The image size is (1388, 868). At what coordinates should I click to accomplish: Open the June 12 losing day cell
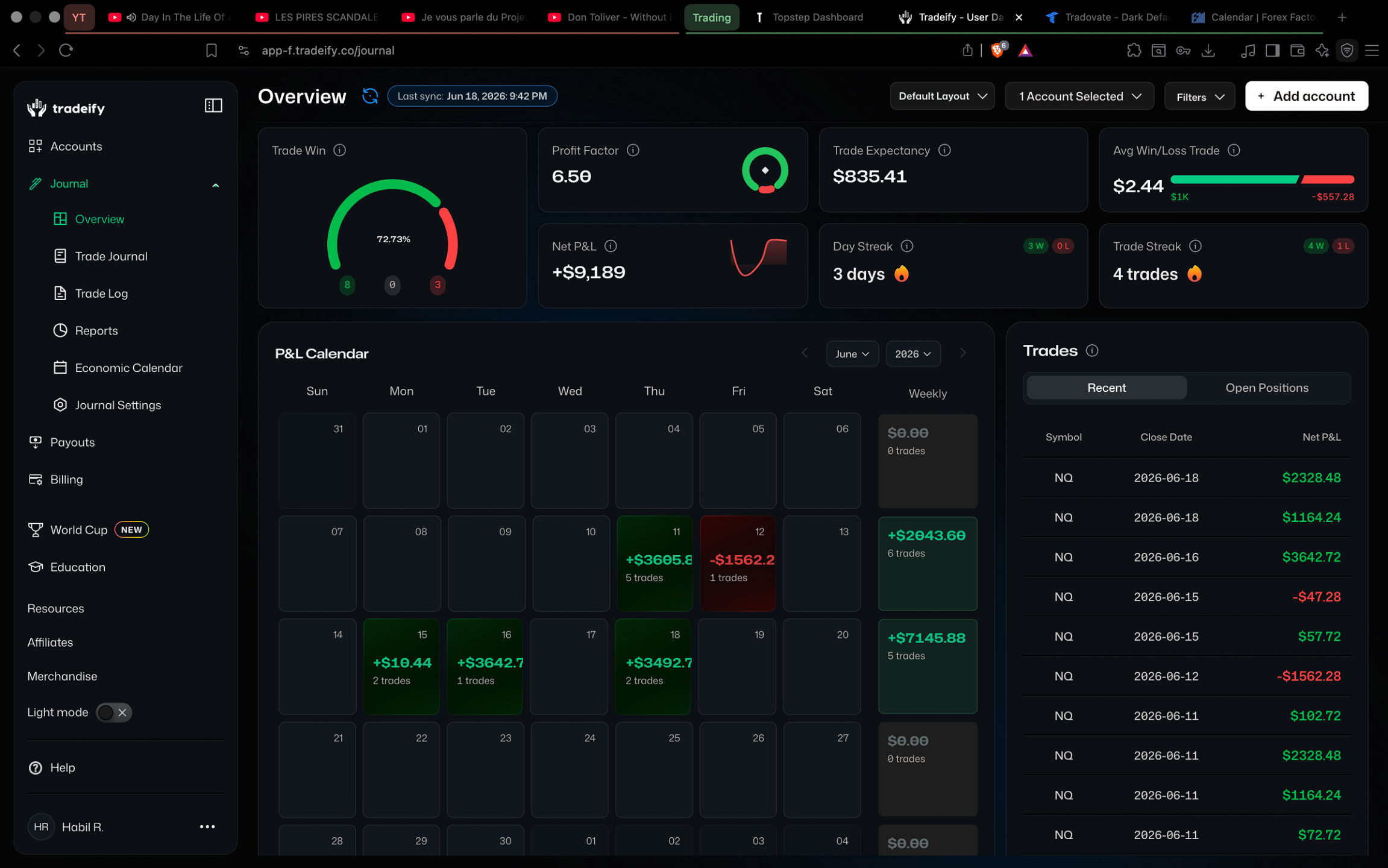pyautogui.click(x=738, y=564)
